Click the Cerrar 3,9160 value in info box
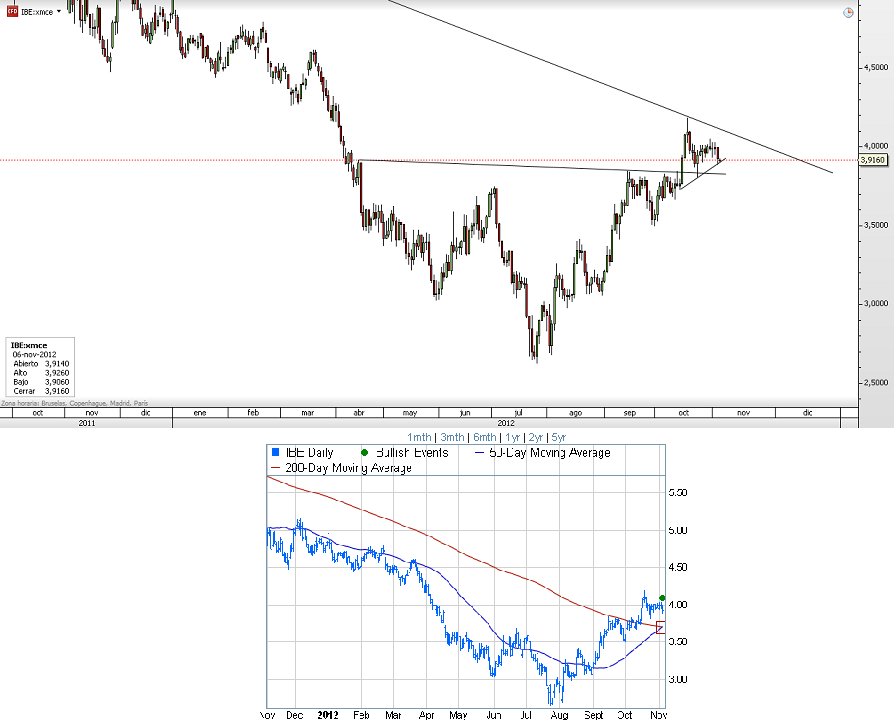 [x=57, y=391]
